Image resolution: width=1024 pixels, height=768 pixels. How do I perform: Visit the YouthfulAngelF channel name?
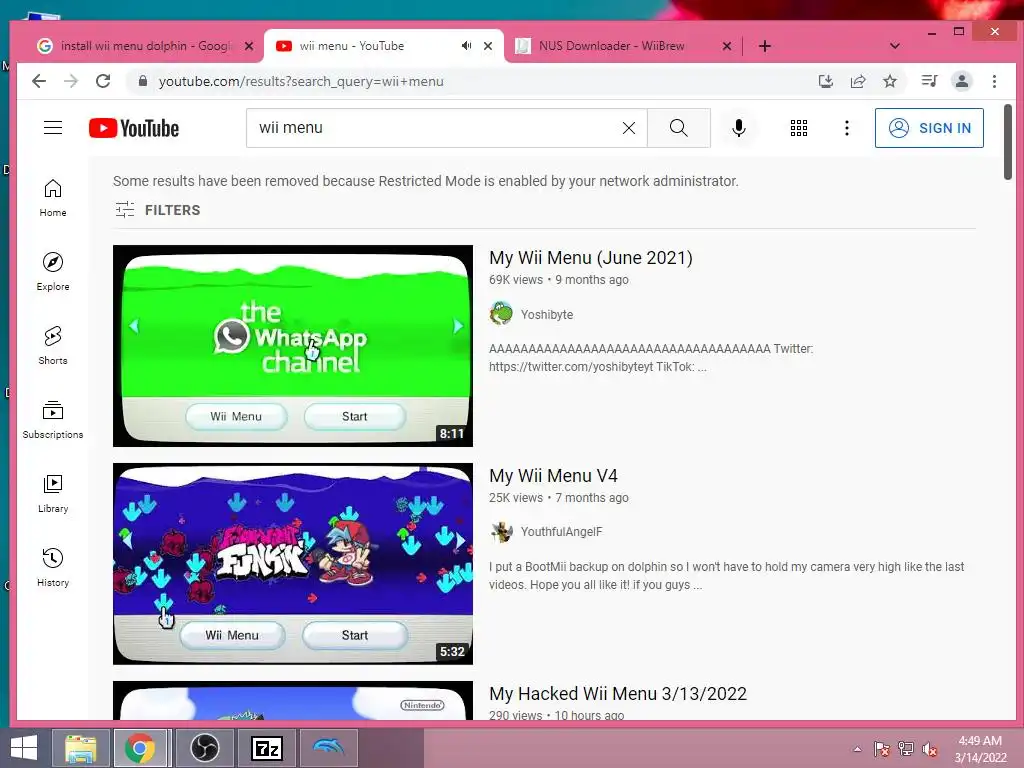point(561,532)
